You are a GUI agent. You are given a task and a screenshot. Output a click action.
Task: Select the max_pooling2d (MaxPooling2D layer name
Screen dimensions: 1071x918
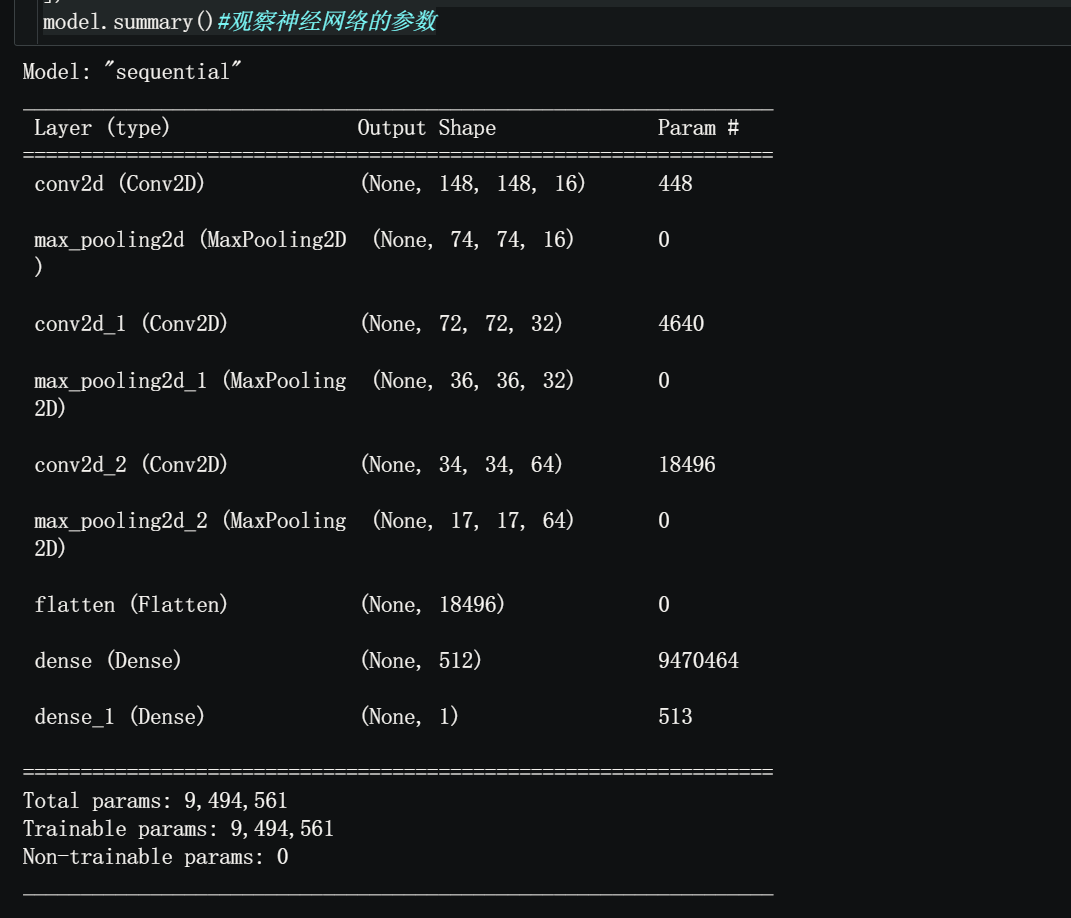pyautogui.click(x=191, y=240)
